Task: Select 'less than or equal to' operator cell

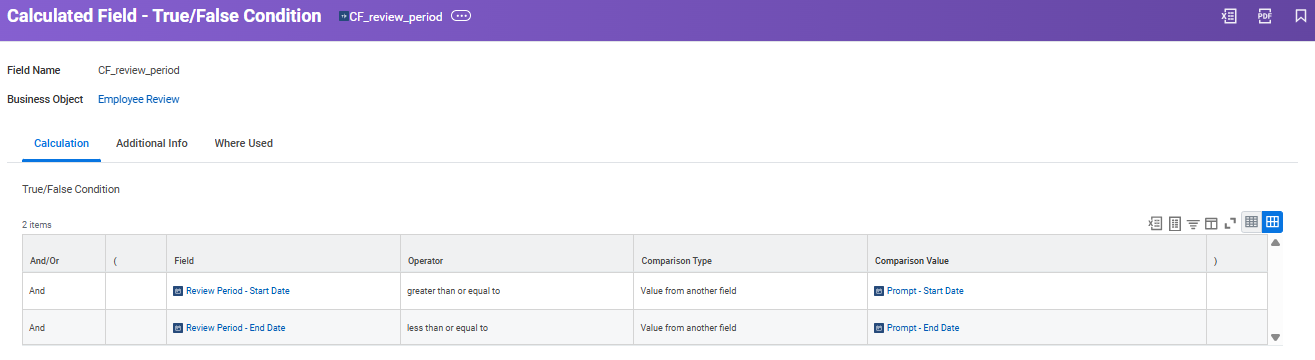Action: [517, 328]
